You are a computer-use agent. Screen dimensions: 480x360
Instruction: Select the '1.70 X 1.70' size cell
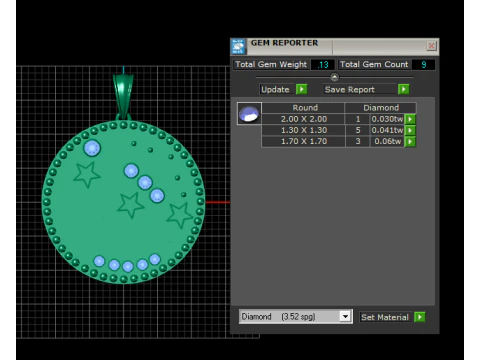(303, 141)
